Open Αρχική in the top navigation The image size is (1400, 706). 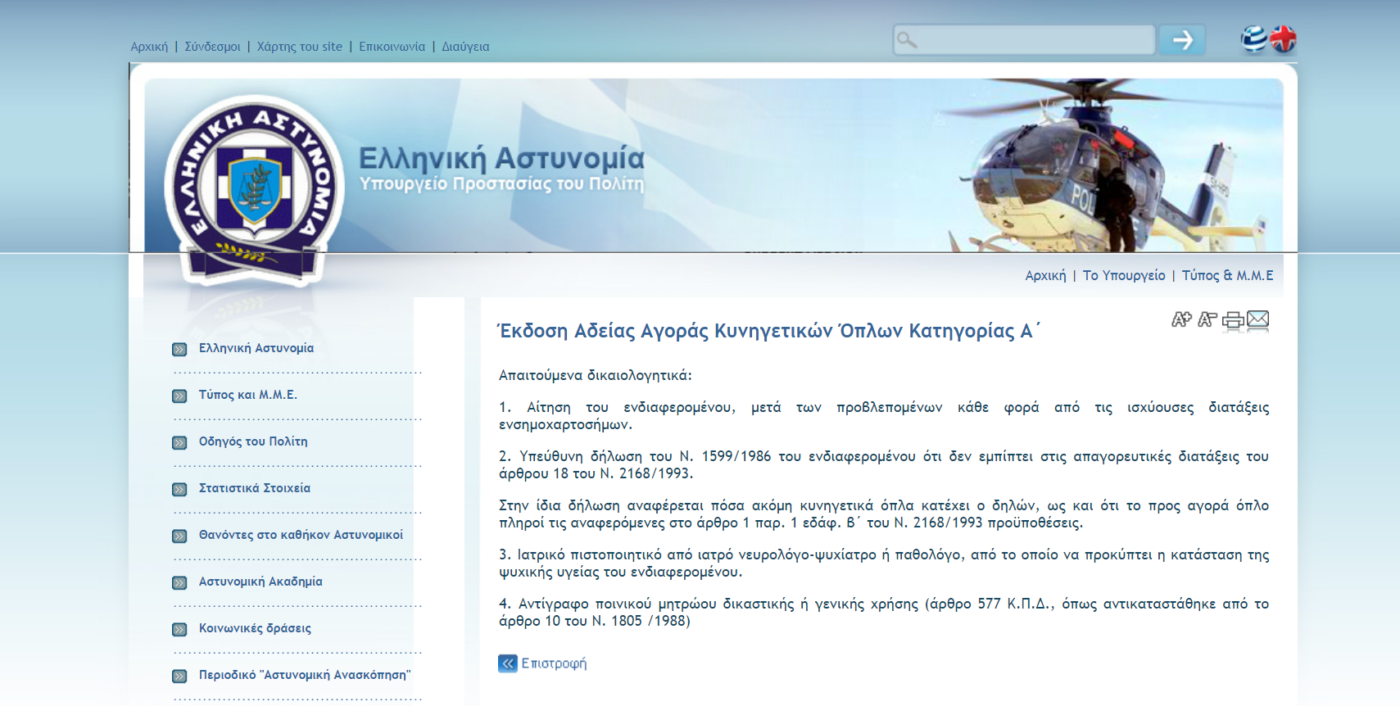(x=149, y=47)
